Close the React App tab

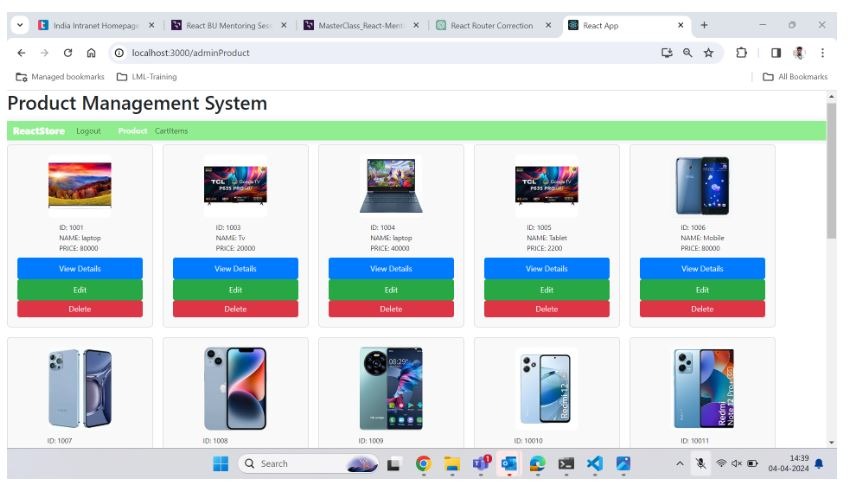pos(681,25)
